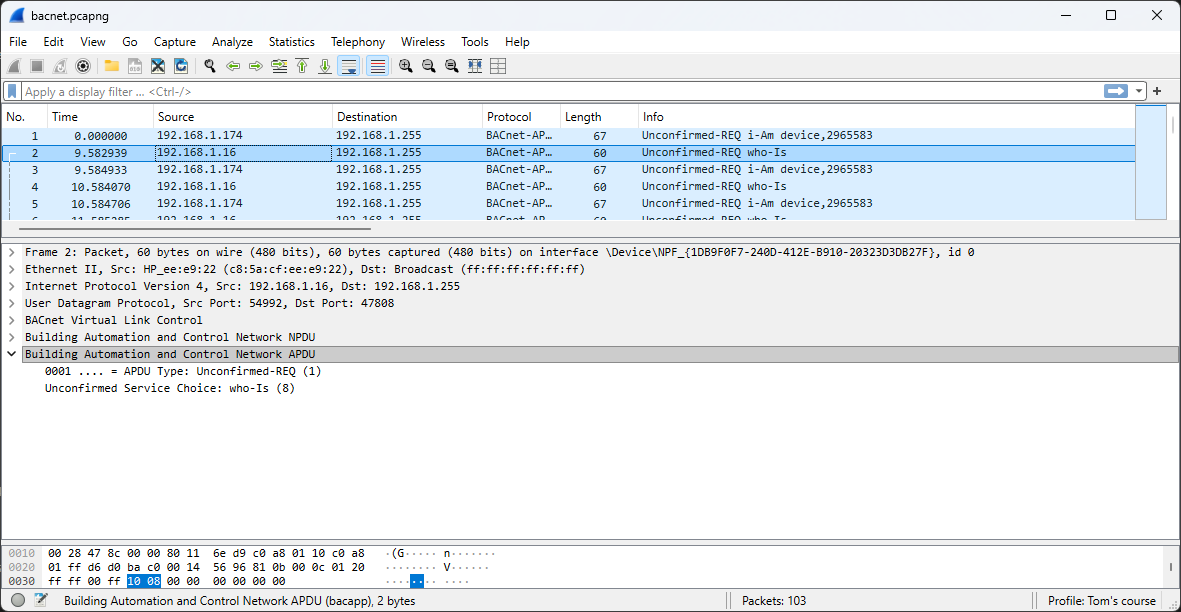Toggle packet list colorization
This screenshot has height=612, width=1181.
click(377, 66)
